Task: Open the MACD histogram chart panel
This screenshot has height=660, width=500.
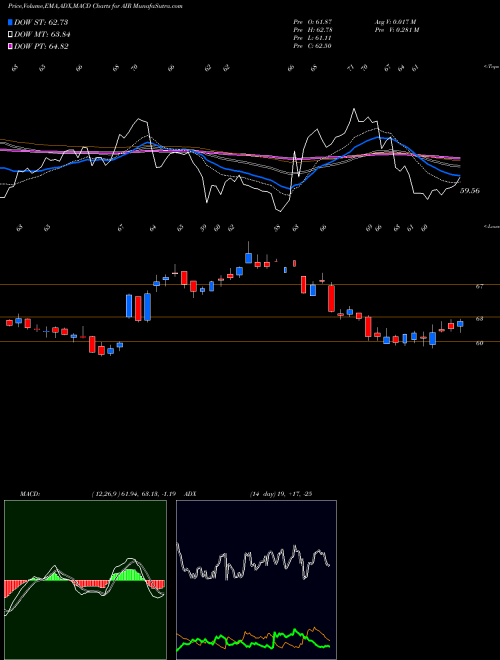Action: pos(85,580)
